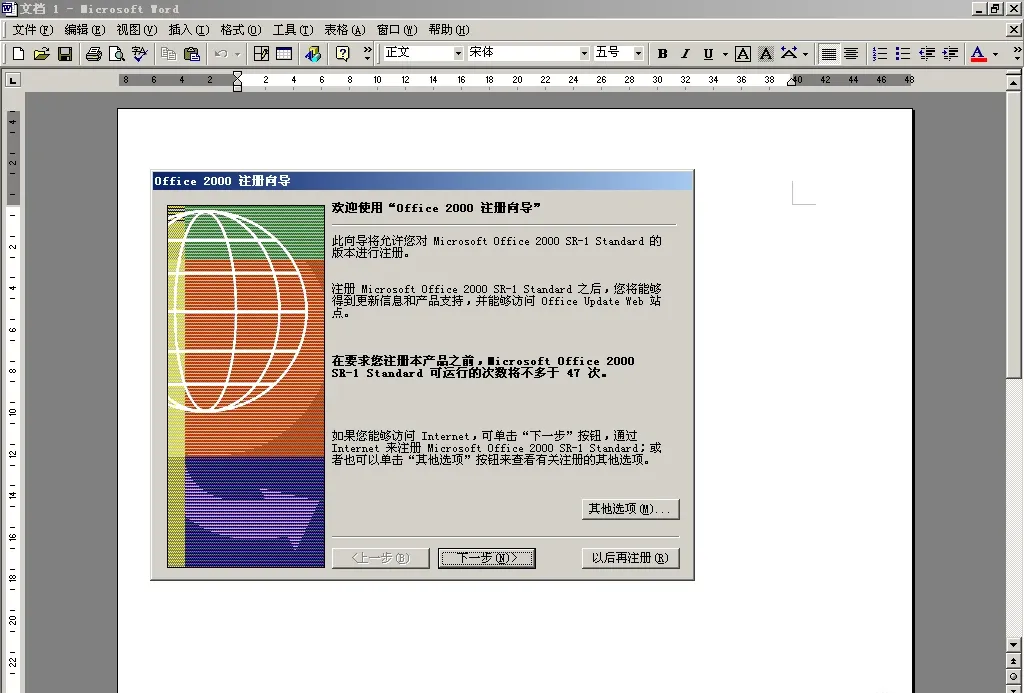The height and width of the screenshot is (693, 1024).
Task: Click the tab stop selector on ruler
Action: tap(12, 80)
